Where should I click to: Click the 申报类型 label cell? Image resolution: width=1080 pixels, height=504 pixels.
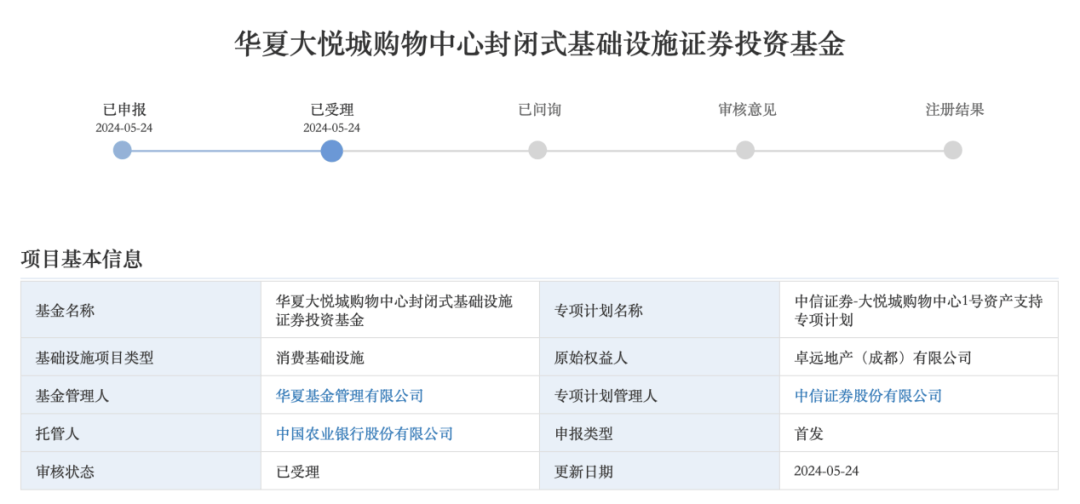pyautogui.click(x=659, y=433)
